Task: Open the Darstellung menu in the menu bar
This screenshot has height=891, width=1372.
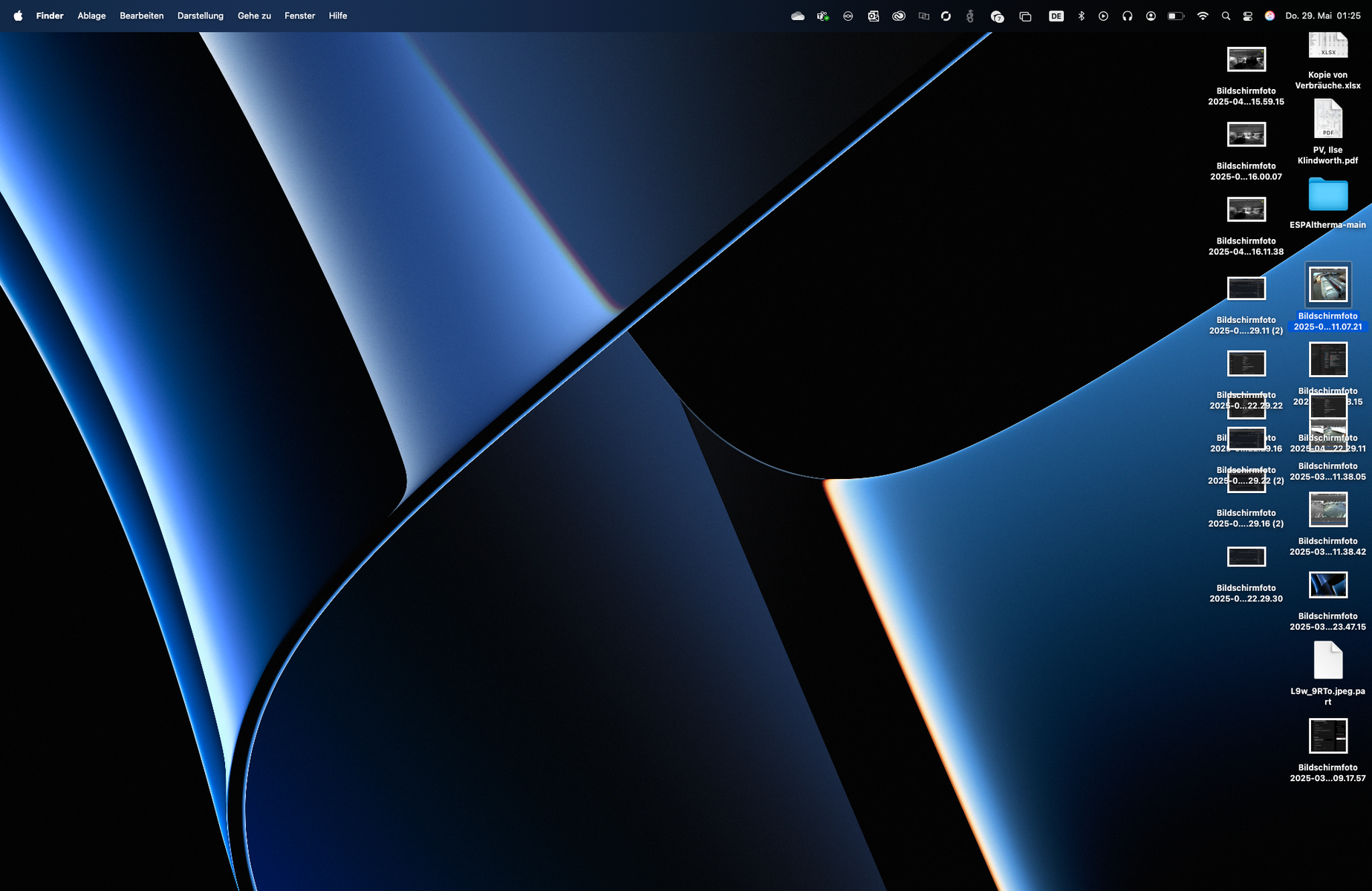Action: (200, 16)
